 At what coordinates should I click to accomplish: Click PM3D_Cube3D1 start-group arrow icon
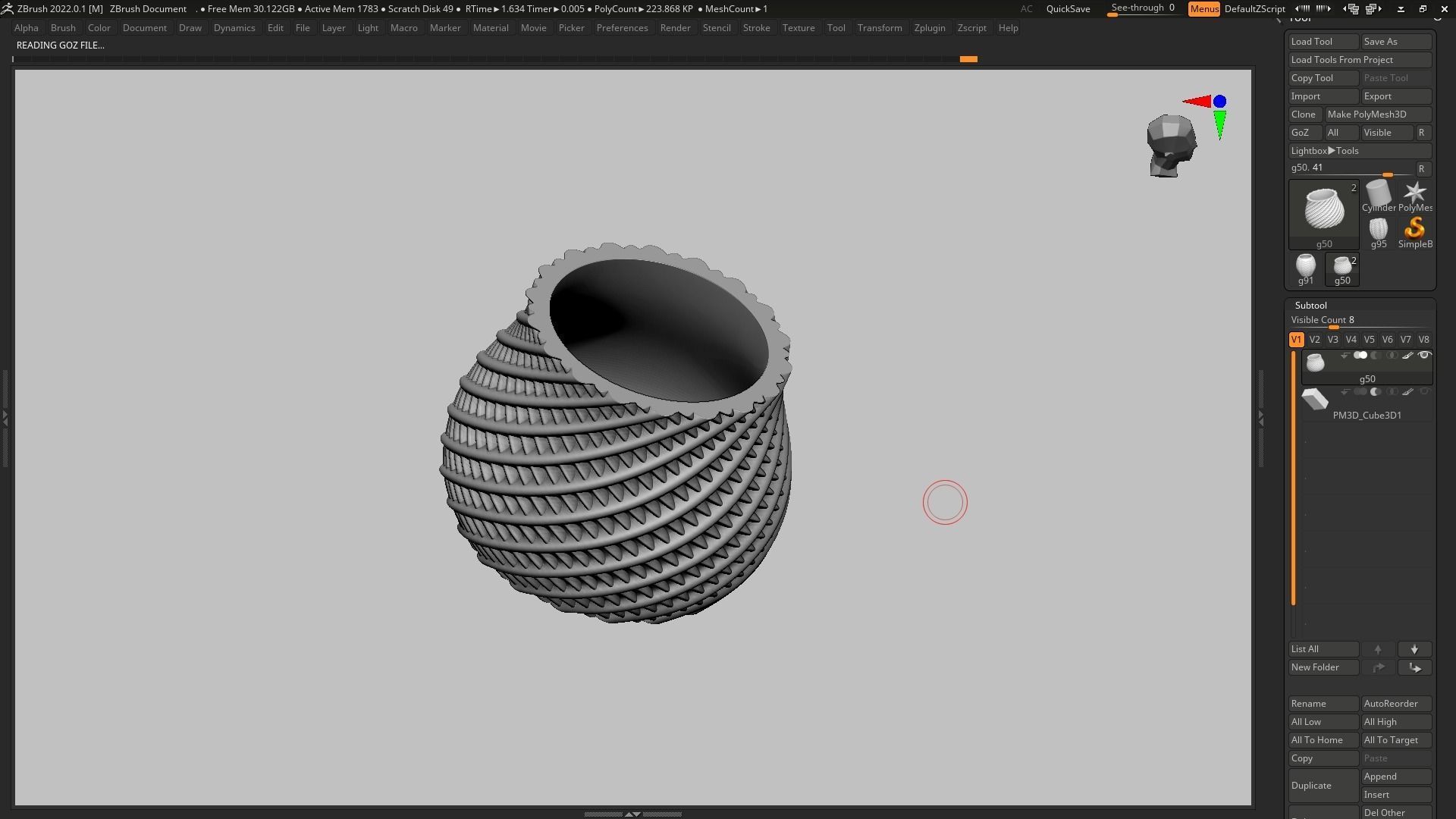pyautogui.click(x=1344, y=392)
